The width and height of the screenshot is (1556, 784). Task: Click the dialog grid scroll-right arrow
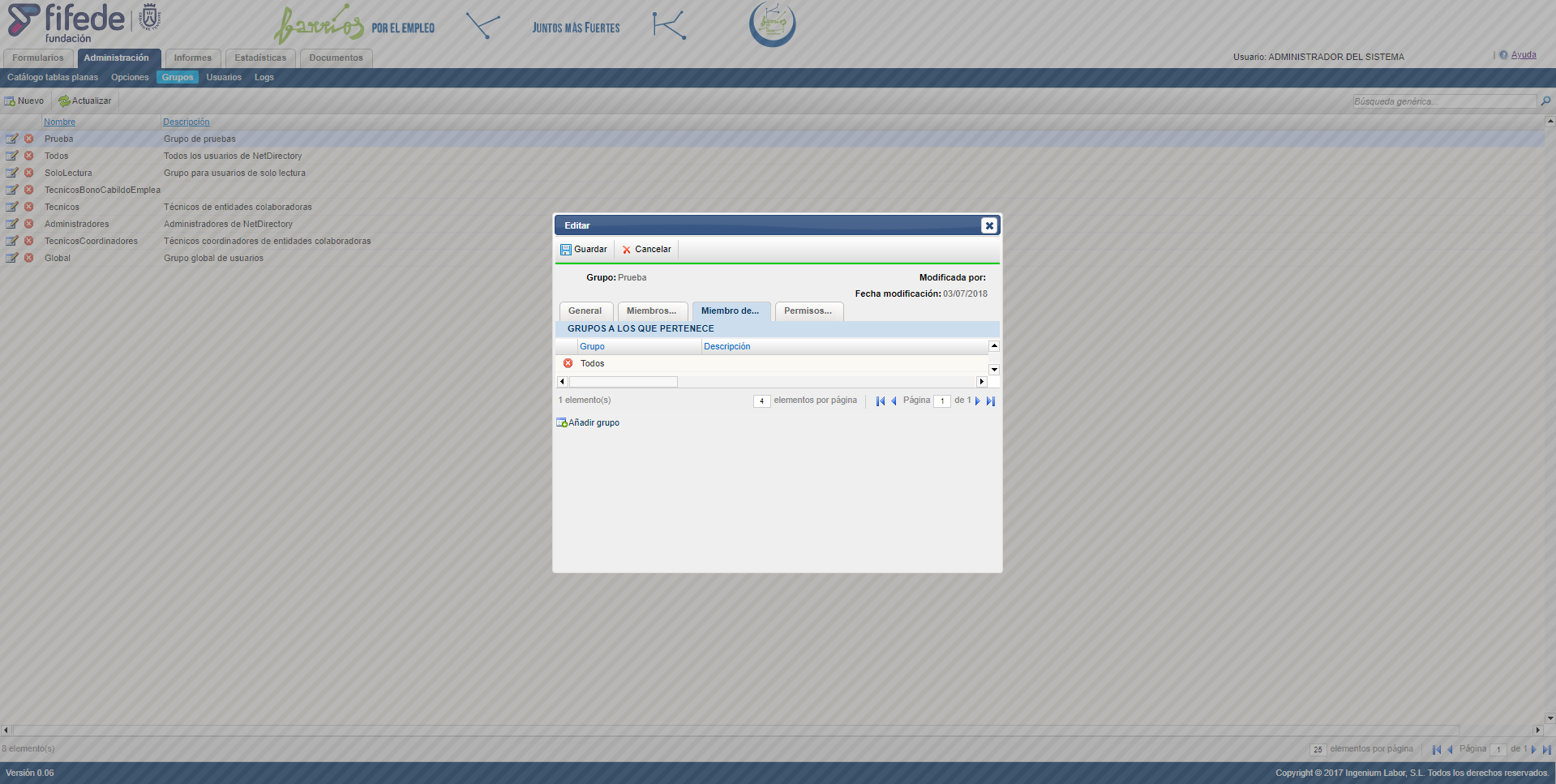pos(982,382)
